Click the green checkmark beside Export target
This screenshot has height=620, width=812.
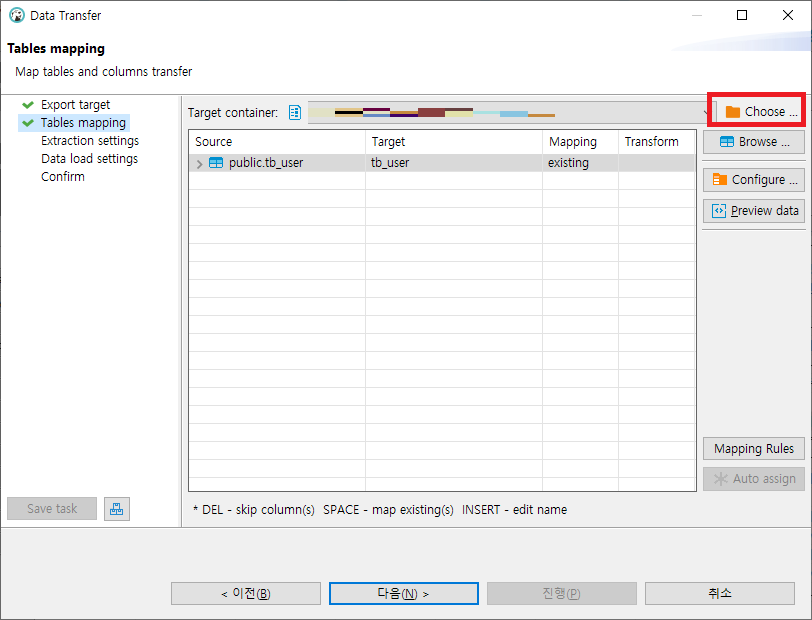[27, 104]
